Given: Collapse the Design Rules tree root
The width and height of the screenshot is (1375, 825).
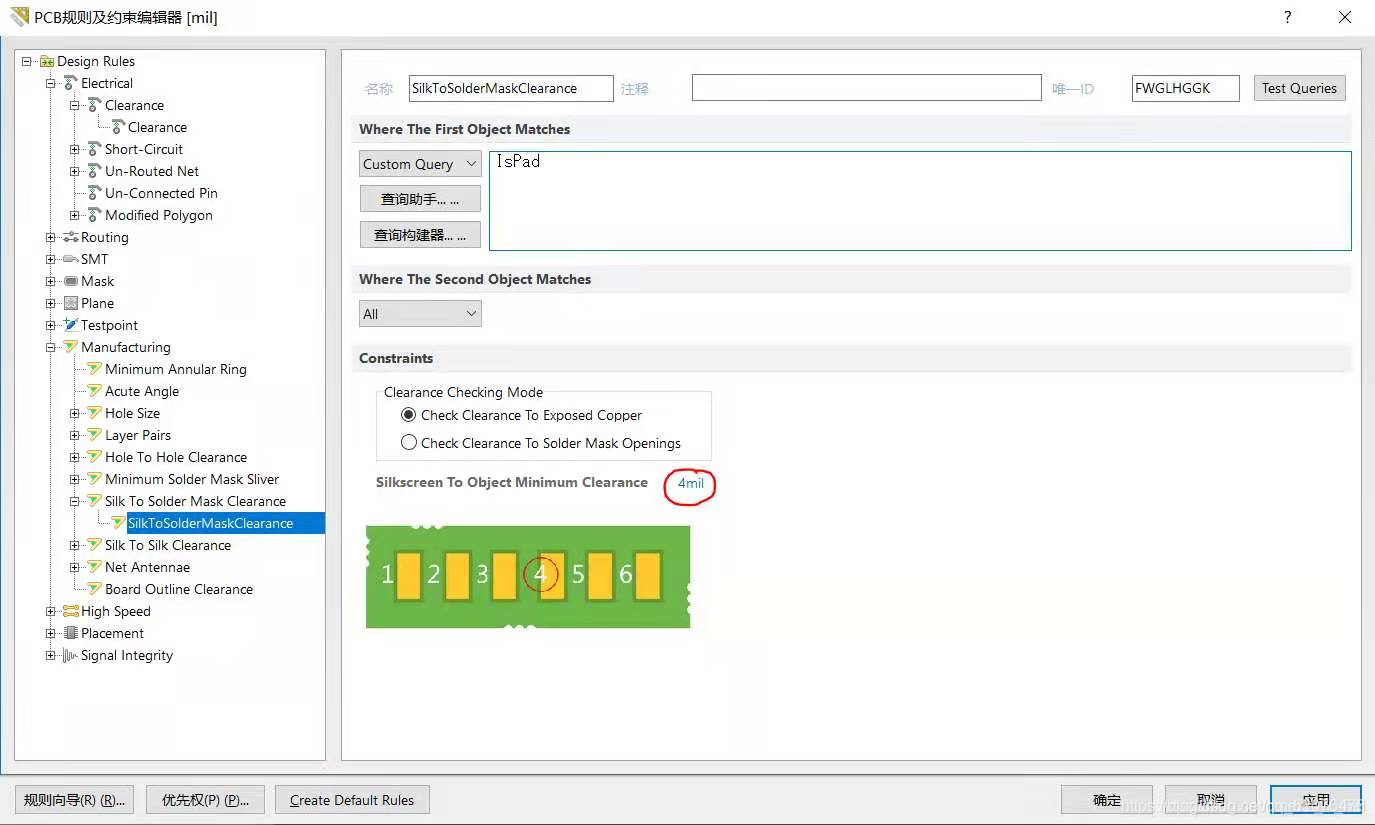Looking at the screenshot, I should pos(27,61).
